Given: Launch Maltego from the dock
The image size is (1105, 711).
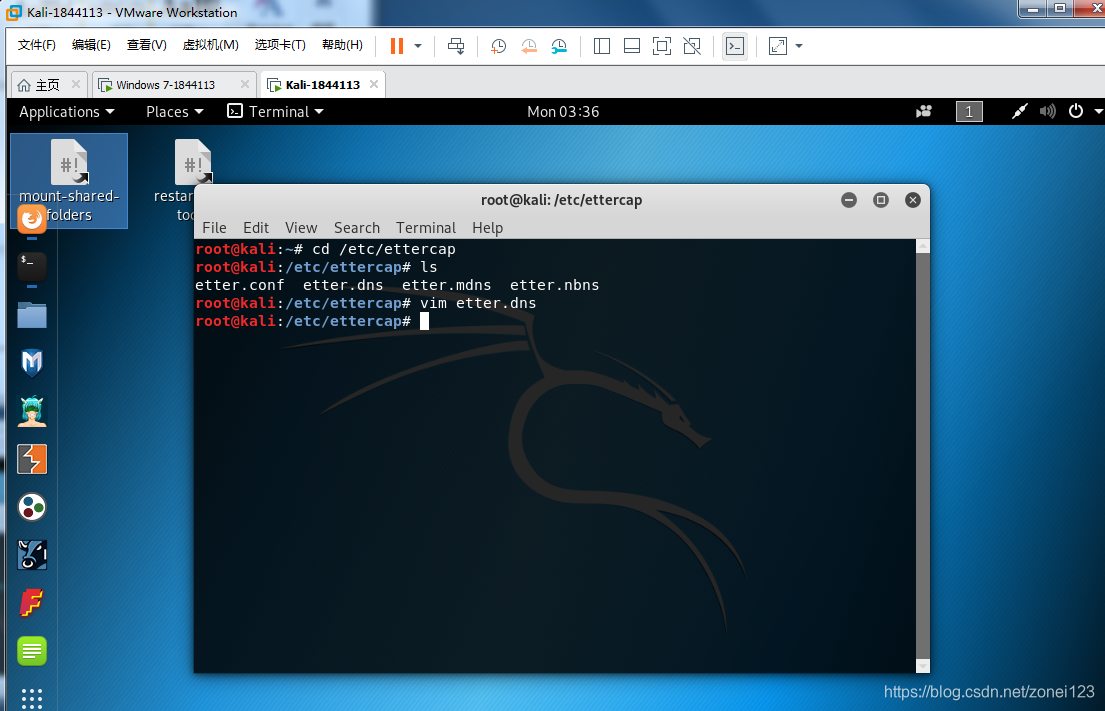Looking at the screenshot, I should 32,555.
